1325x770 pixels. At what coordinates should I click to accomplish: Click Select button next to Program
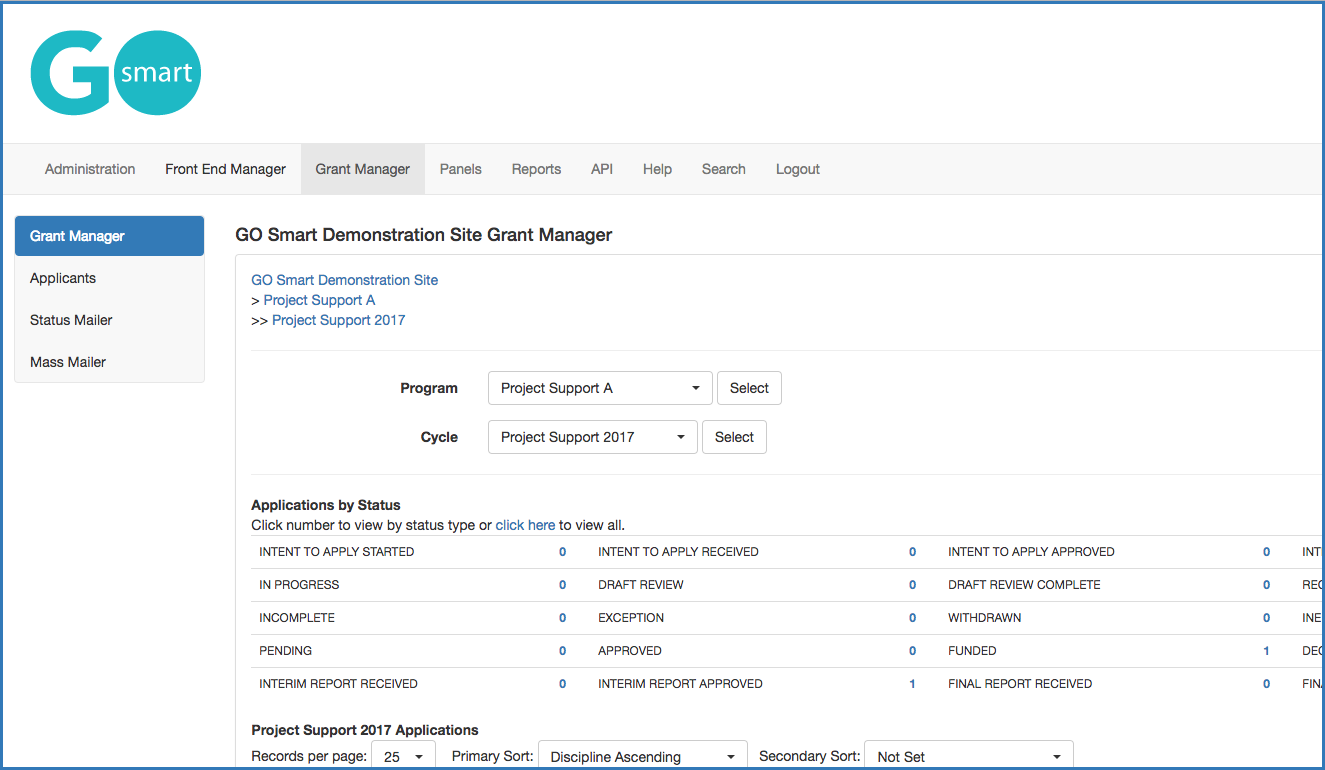[x=749, y=388]
